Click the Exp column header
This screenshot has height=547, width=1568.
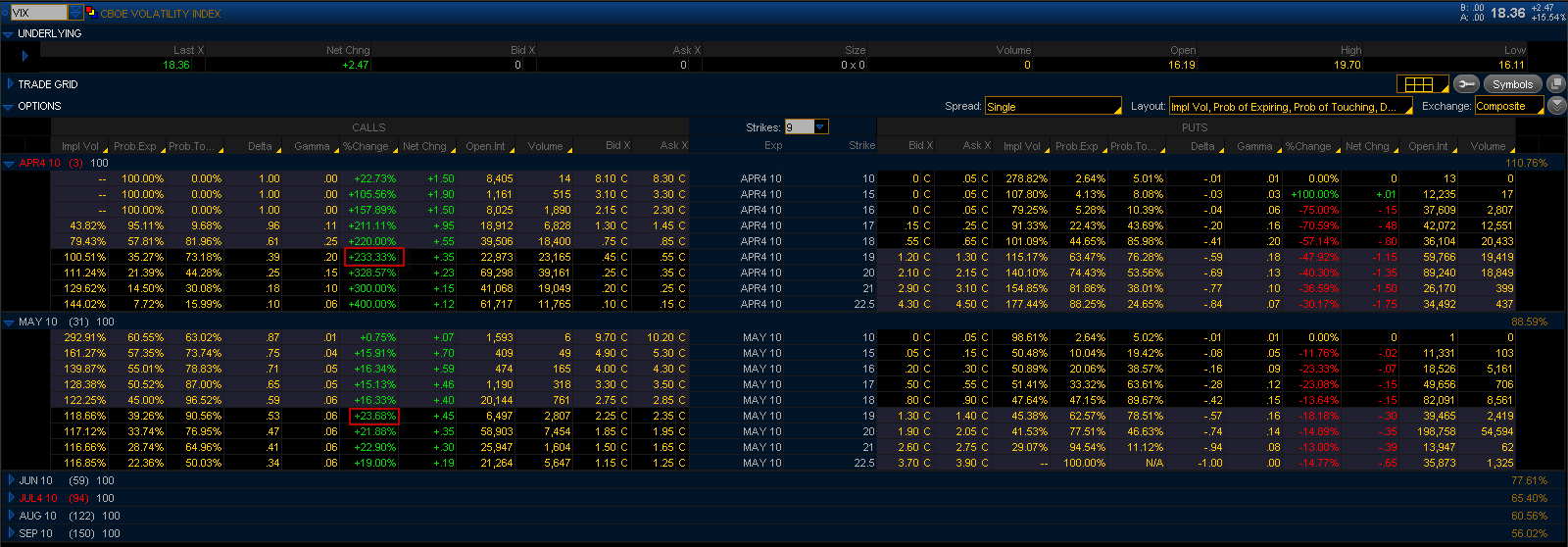click(x=773, y=146)
